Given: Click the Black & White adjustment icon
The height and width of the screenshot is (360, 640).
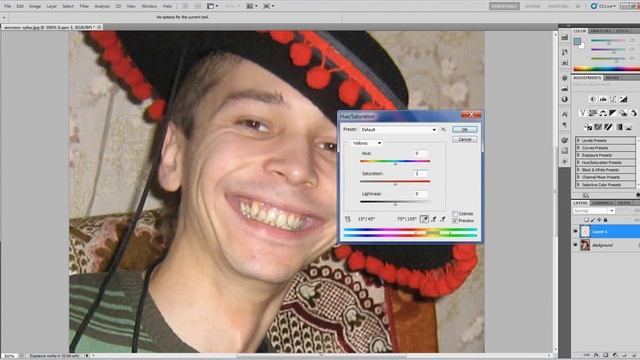Looking at the screenshot, I should click(x=613, y=113).
